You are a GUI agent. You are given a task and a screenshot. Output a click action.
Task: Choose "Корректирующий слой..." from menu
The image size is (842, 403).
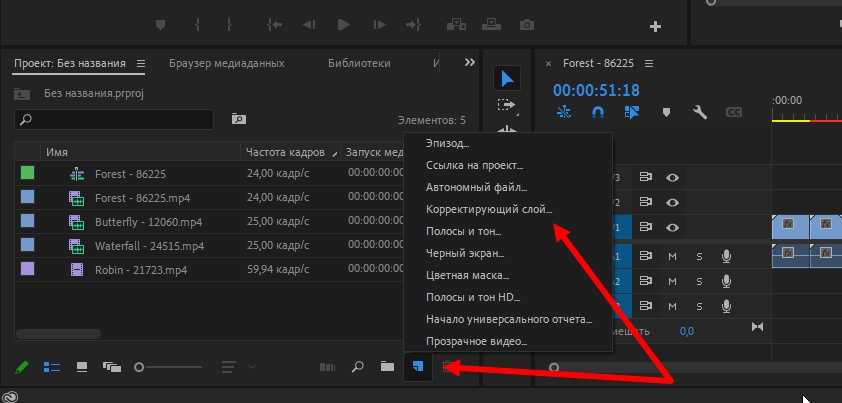pyautogui.click(x=488, y=210)
